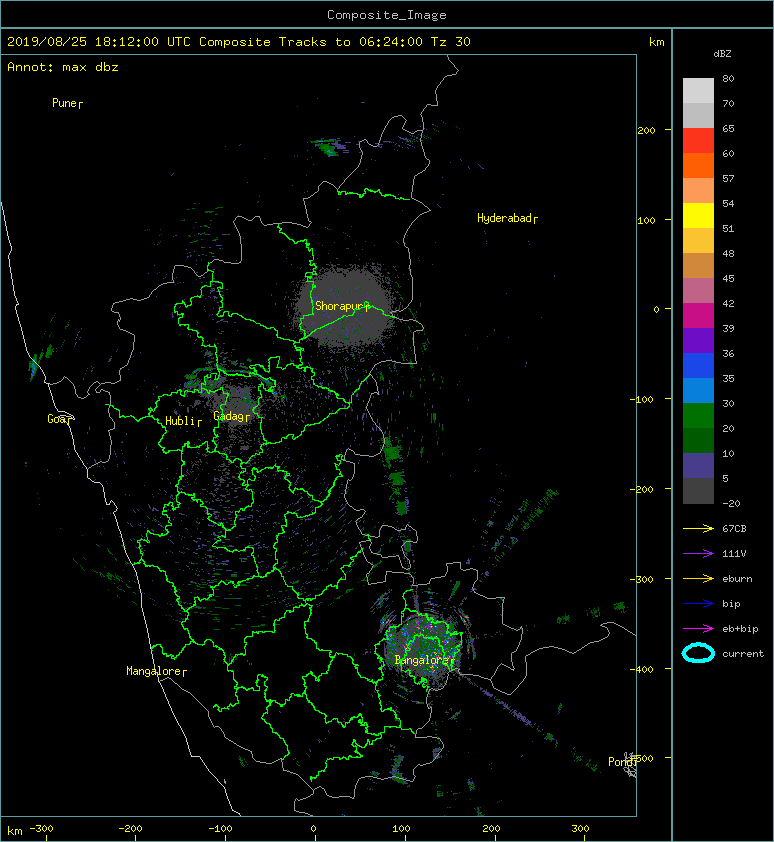
Task: Click the Pondi city label
Action: click(622, 762)
